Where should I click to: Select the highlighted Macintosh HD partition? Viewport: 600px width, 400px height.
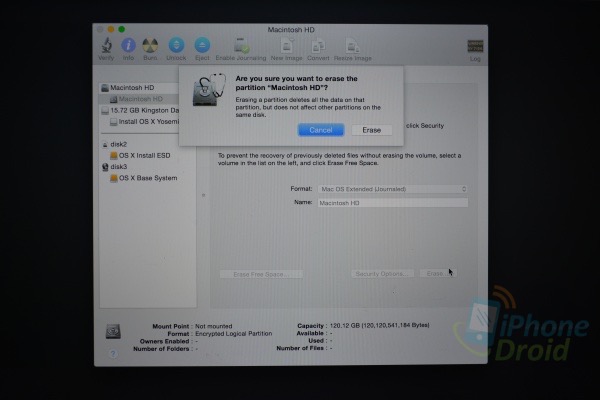point(140,99)
